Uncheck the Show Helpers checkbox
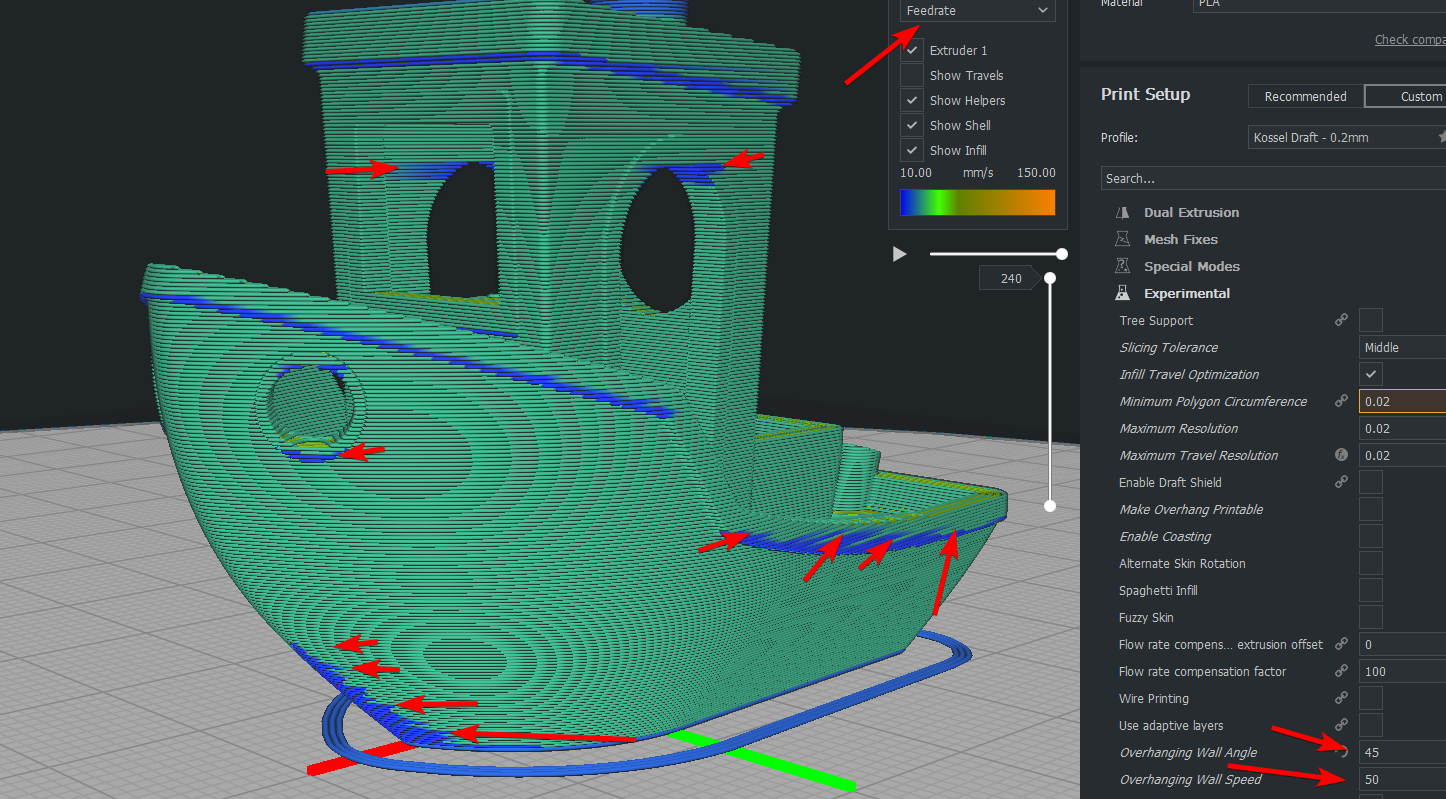This screenshot has height=799, width=1446. point(912,100)
